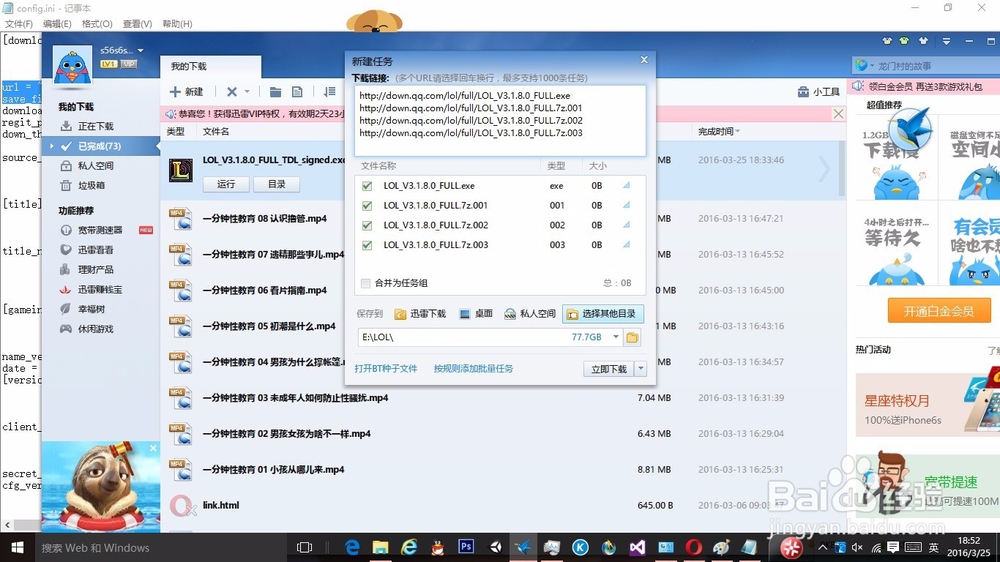Viewport: 1000px width, 562px height.
Task: Close the pink VIP notification bar
Action: click(838, 114)
